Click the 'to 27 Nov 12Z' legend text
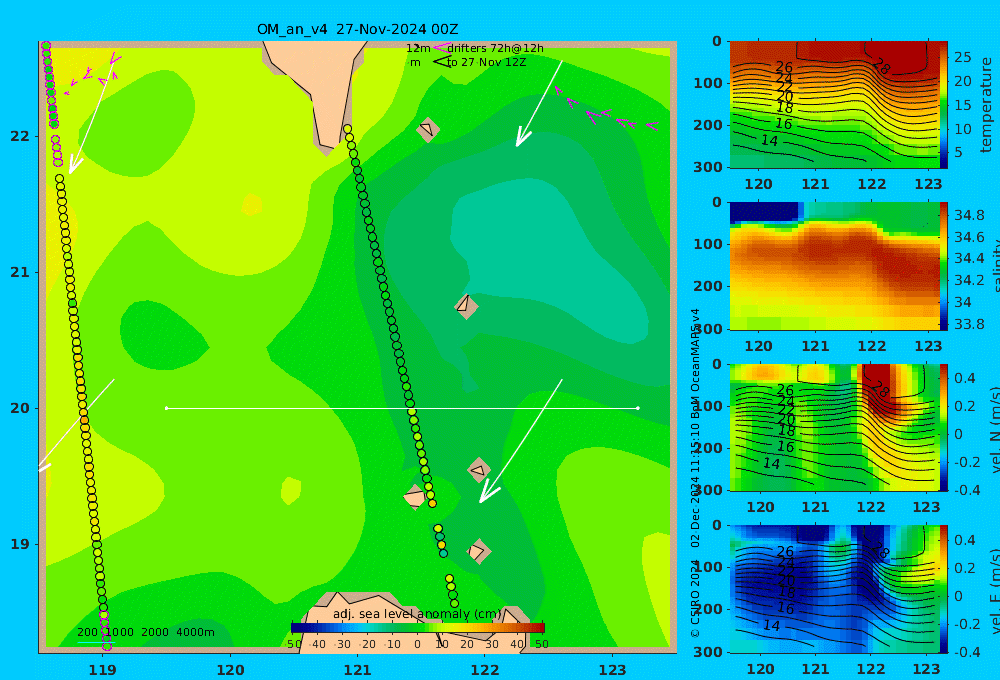1000x680 pixels. (x=486, y=63)
